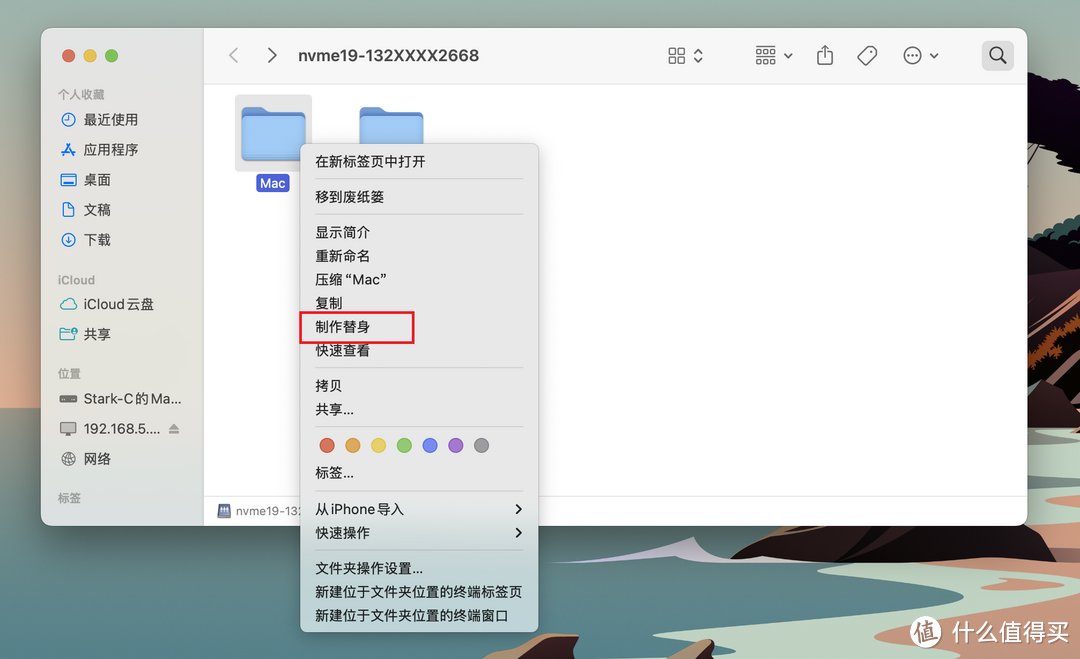Click the Share icon in the toolbar
This screenshot has width=1080, height=659.
click(x=824, y=55)
